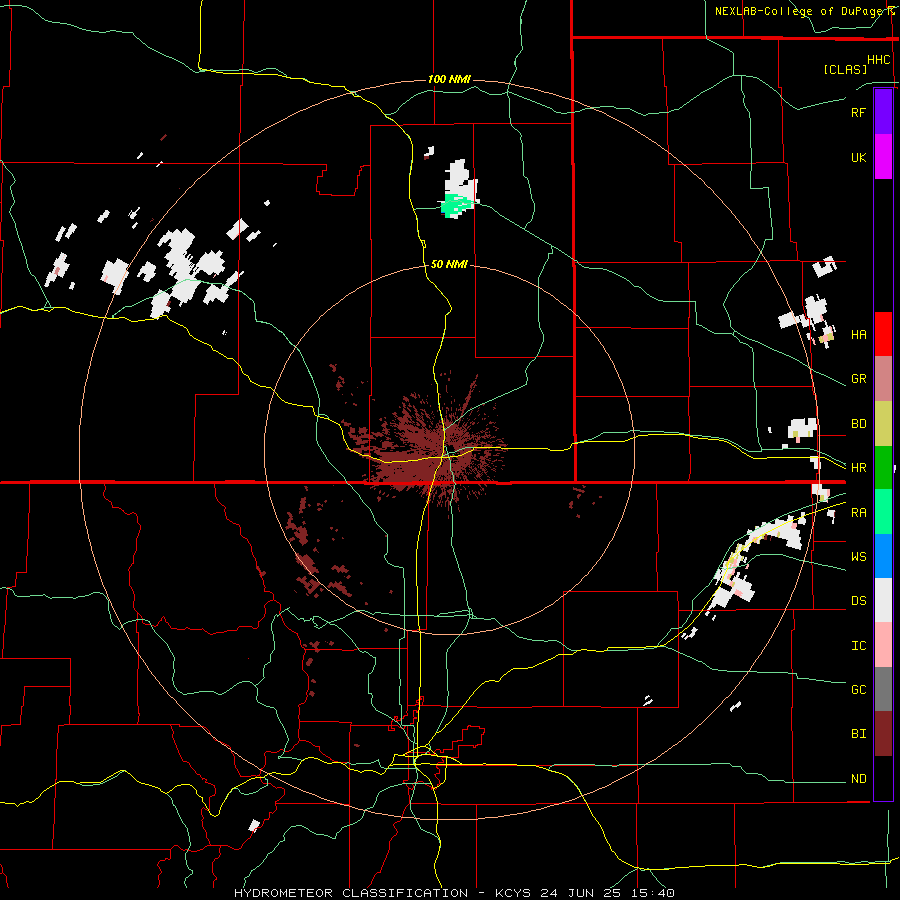
Task: Click the RA light green swatch
Action: pyautogui.click(x=883, y=512)
